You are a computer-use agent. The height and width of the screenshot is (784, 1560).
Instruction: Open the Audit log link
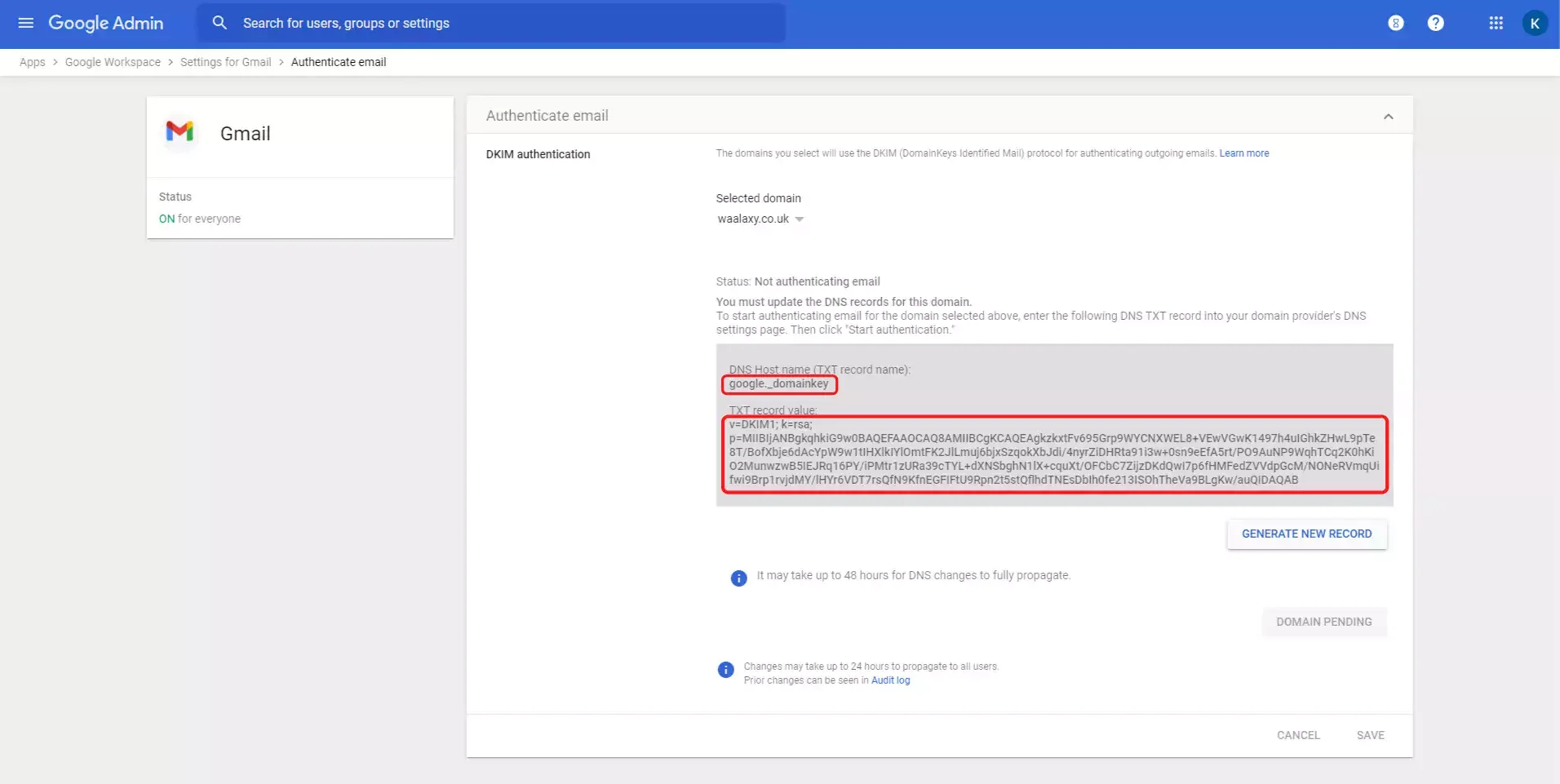tap(890, 680)
